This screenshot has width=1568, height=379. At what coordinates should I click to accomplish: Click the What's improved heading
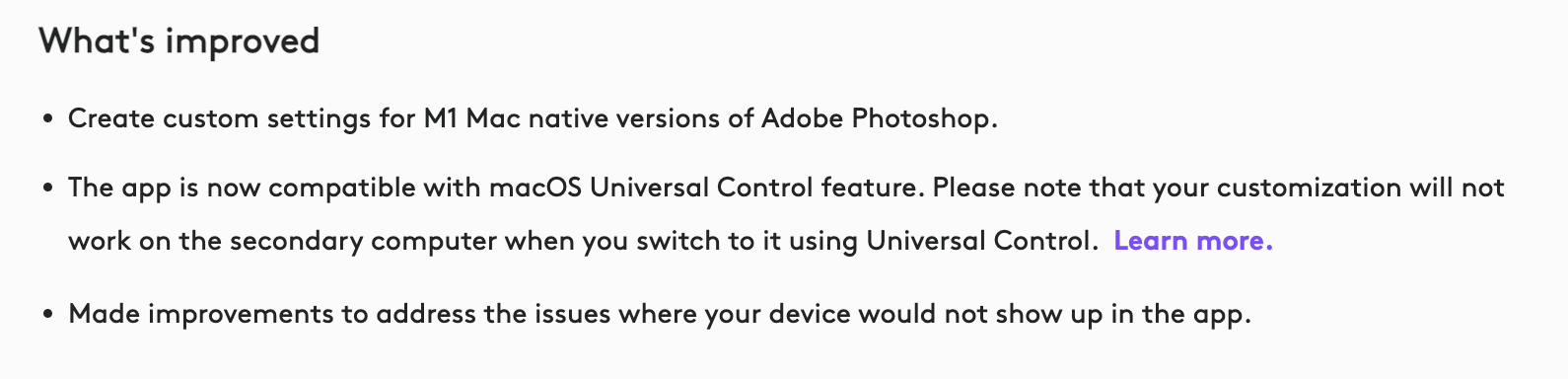click(x=179, y=41)
